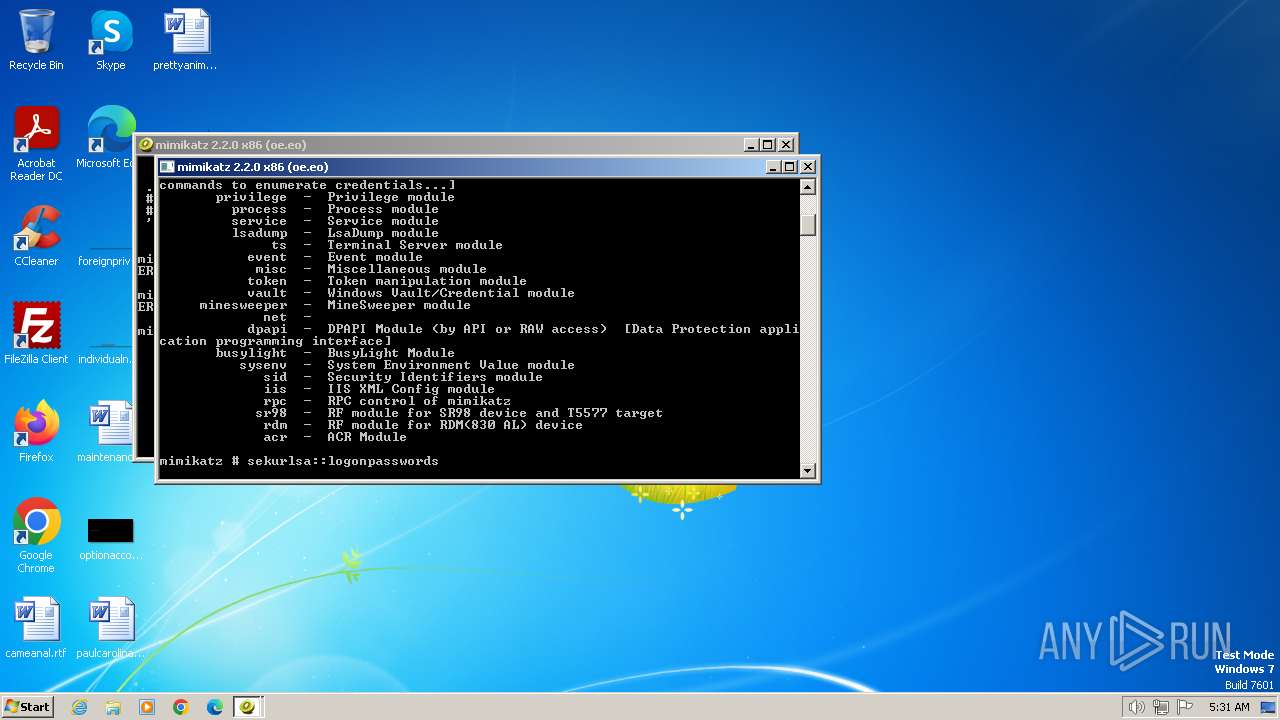1280x720 pixels.
Task: Launch CCleaner from the desktop
Action: click(36, 236)
